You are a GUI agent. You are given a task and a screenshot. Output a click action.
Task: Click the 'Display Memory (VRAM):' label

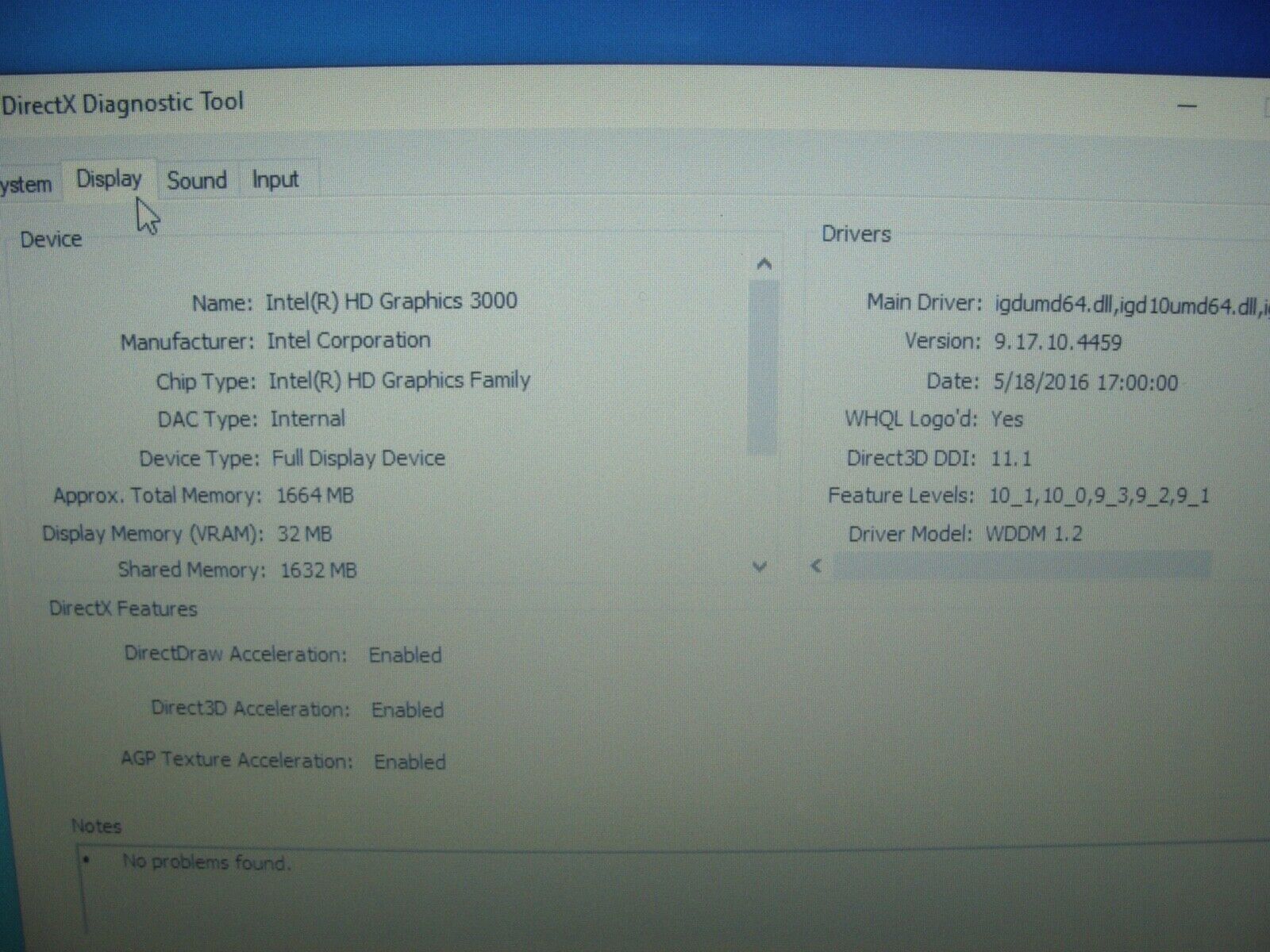[153, 534]
